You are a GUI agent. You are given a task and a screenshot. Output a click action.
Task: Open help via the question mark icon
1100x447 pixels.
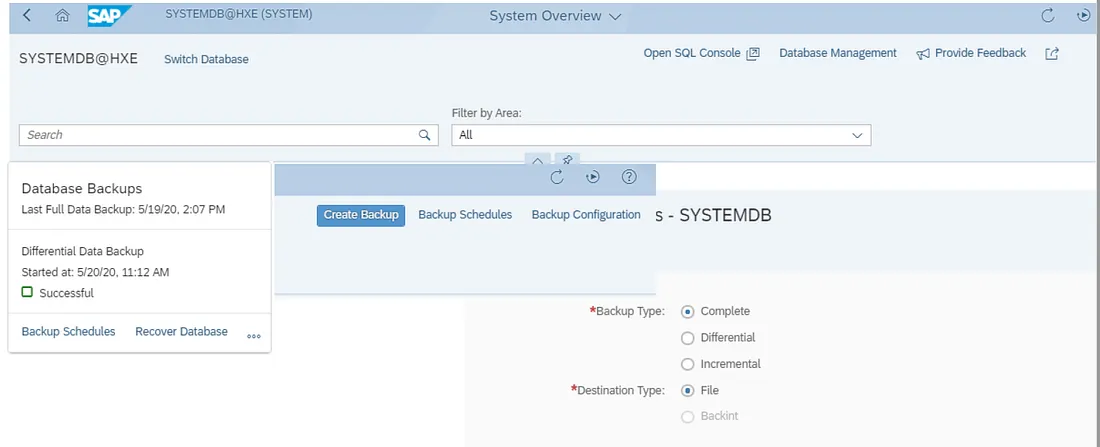pos(629,177)
